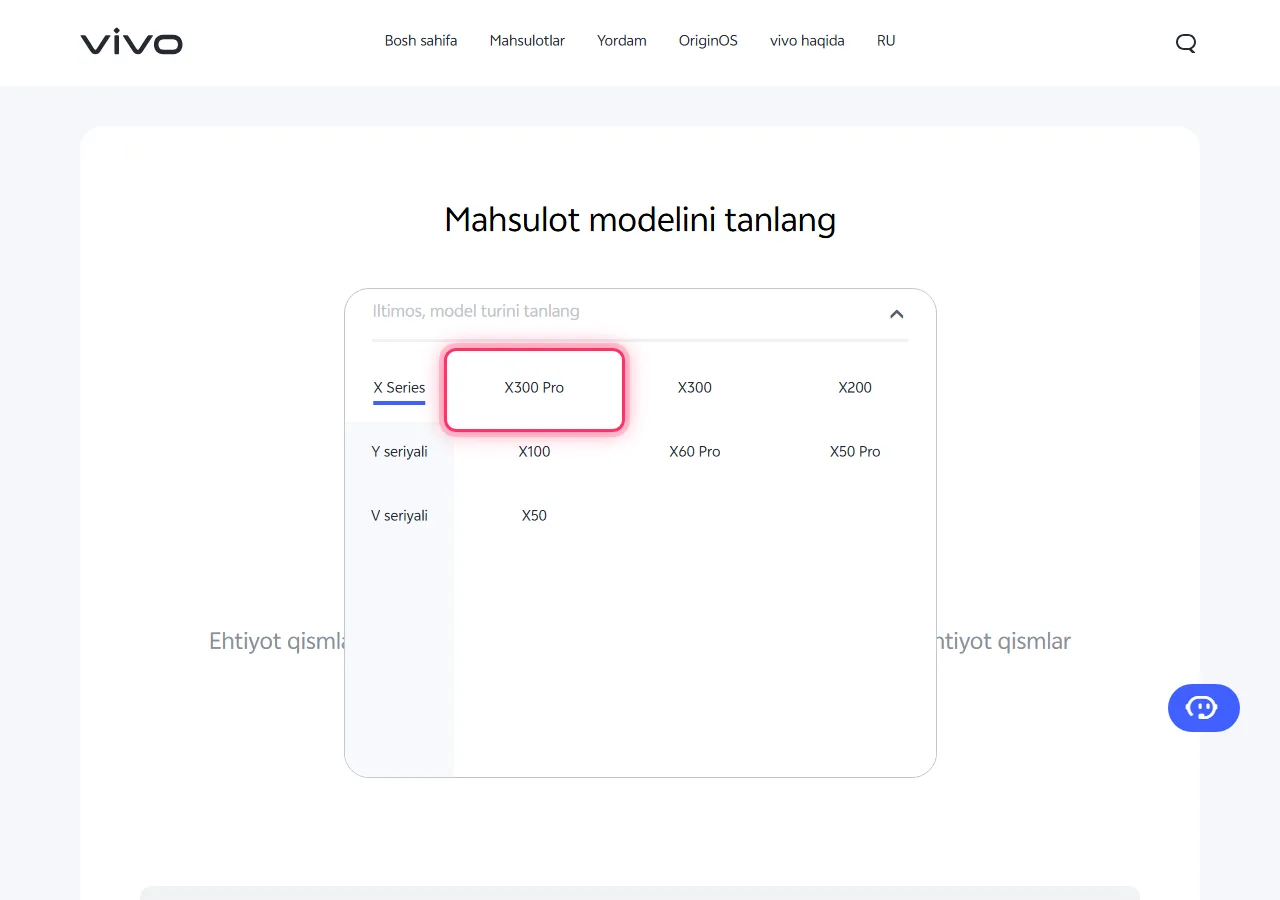Navigate to OriginOS

click(x=708, y=41)
